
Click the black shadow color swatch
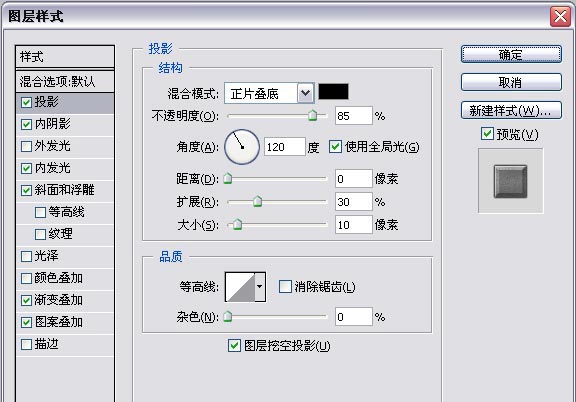pos(333,92)
